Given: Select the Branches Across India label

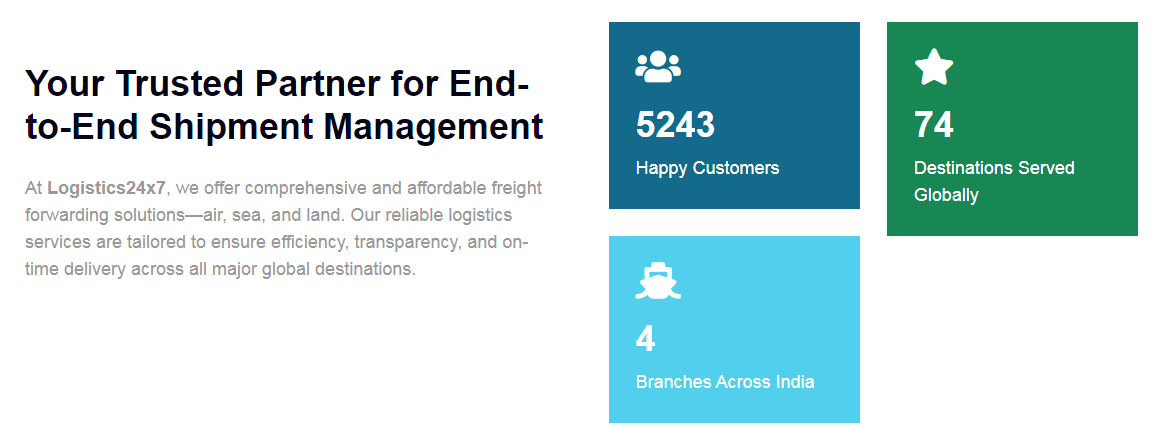Looking at the screenshot, I should point(725,382).
